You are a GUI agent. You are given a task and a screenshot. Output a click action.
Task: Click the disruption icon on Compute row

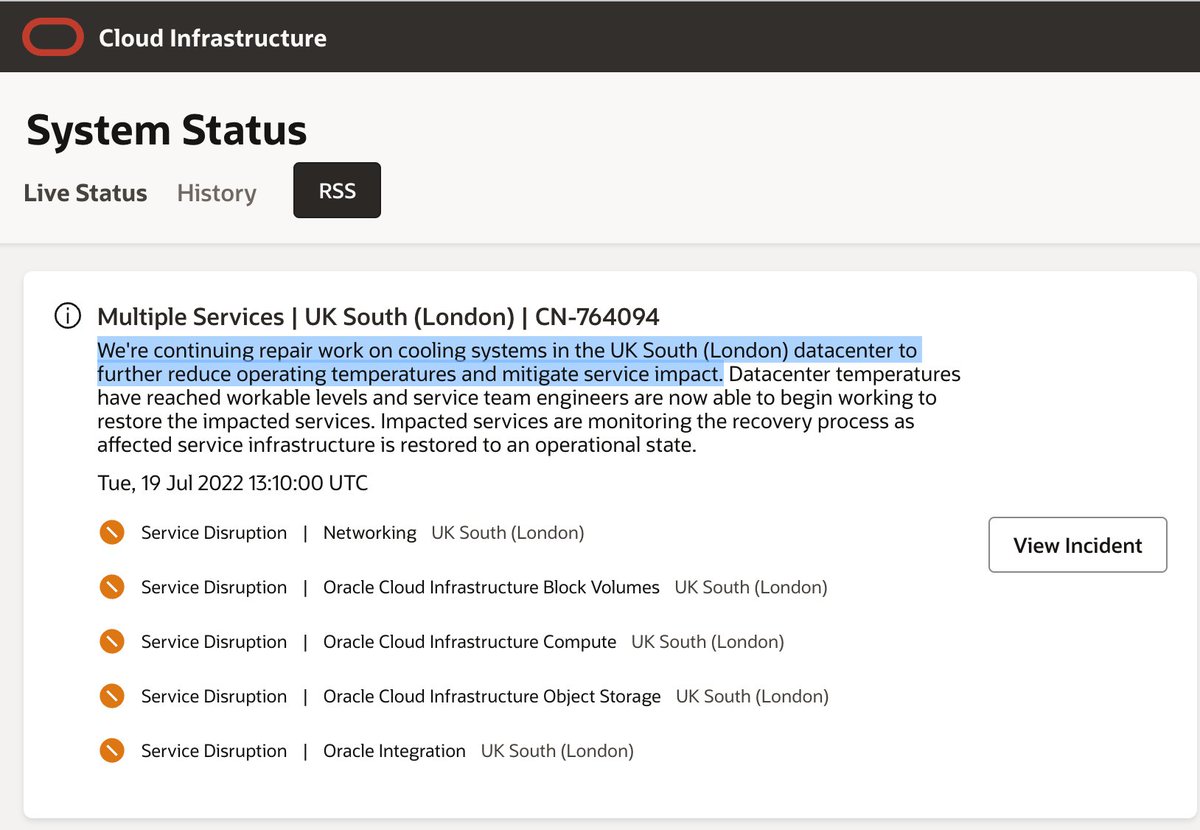click(x=112, y=642)
